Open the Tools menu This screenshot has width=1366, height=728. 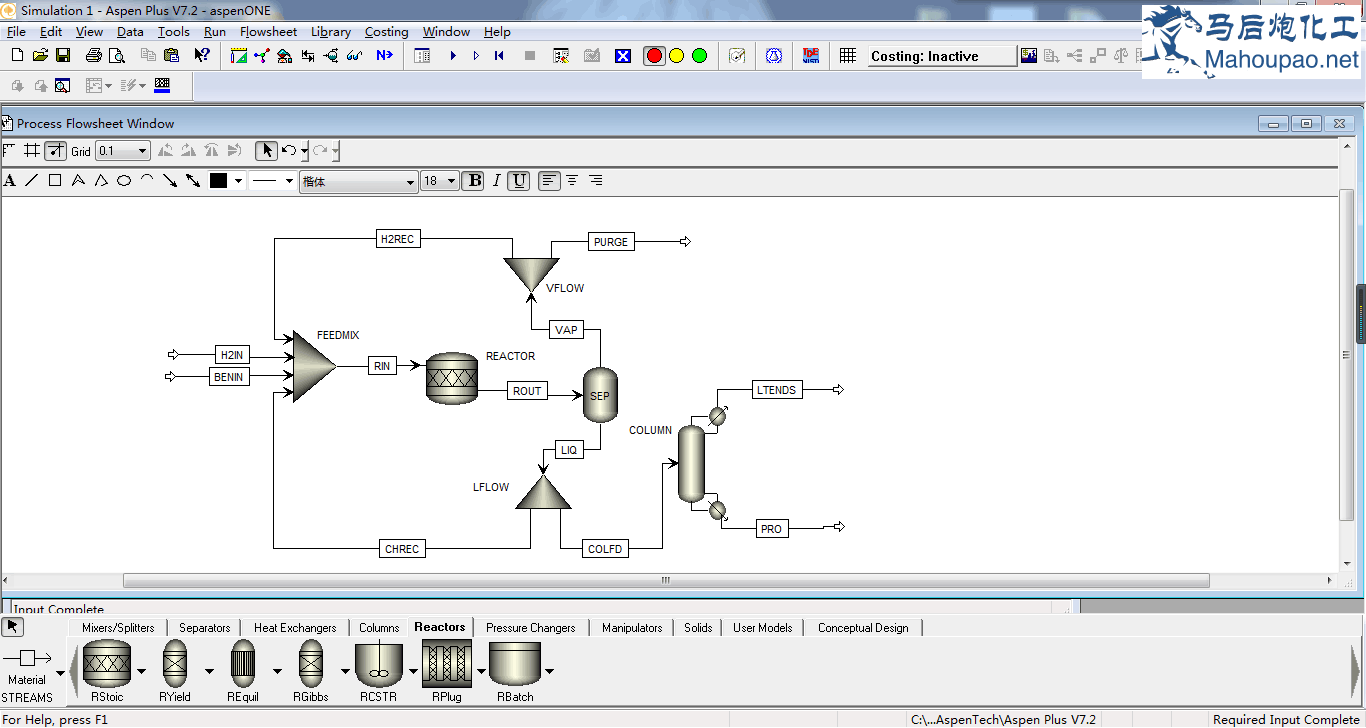point(173,32)
